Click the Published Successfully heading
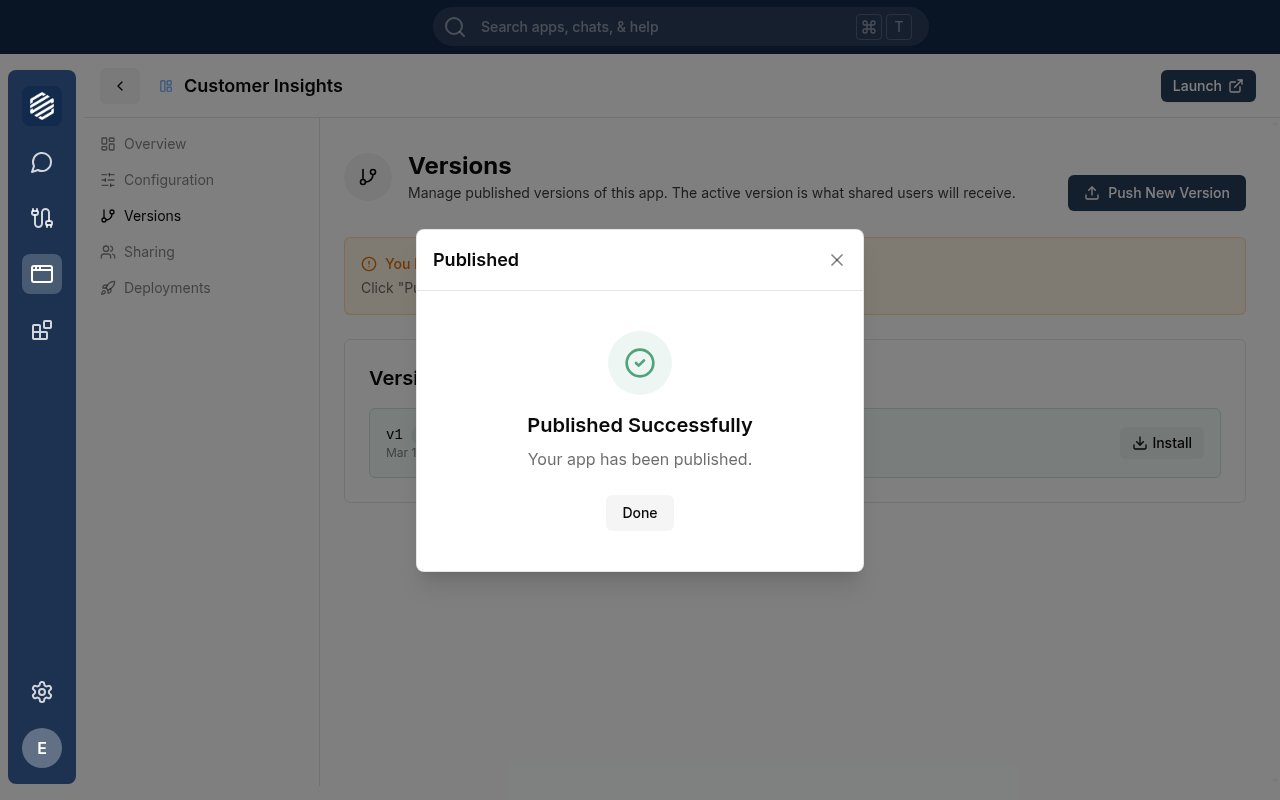The height and width of the screenshot is (800, 1280). click(x=640, y=425)
